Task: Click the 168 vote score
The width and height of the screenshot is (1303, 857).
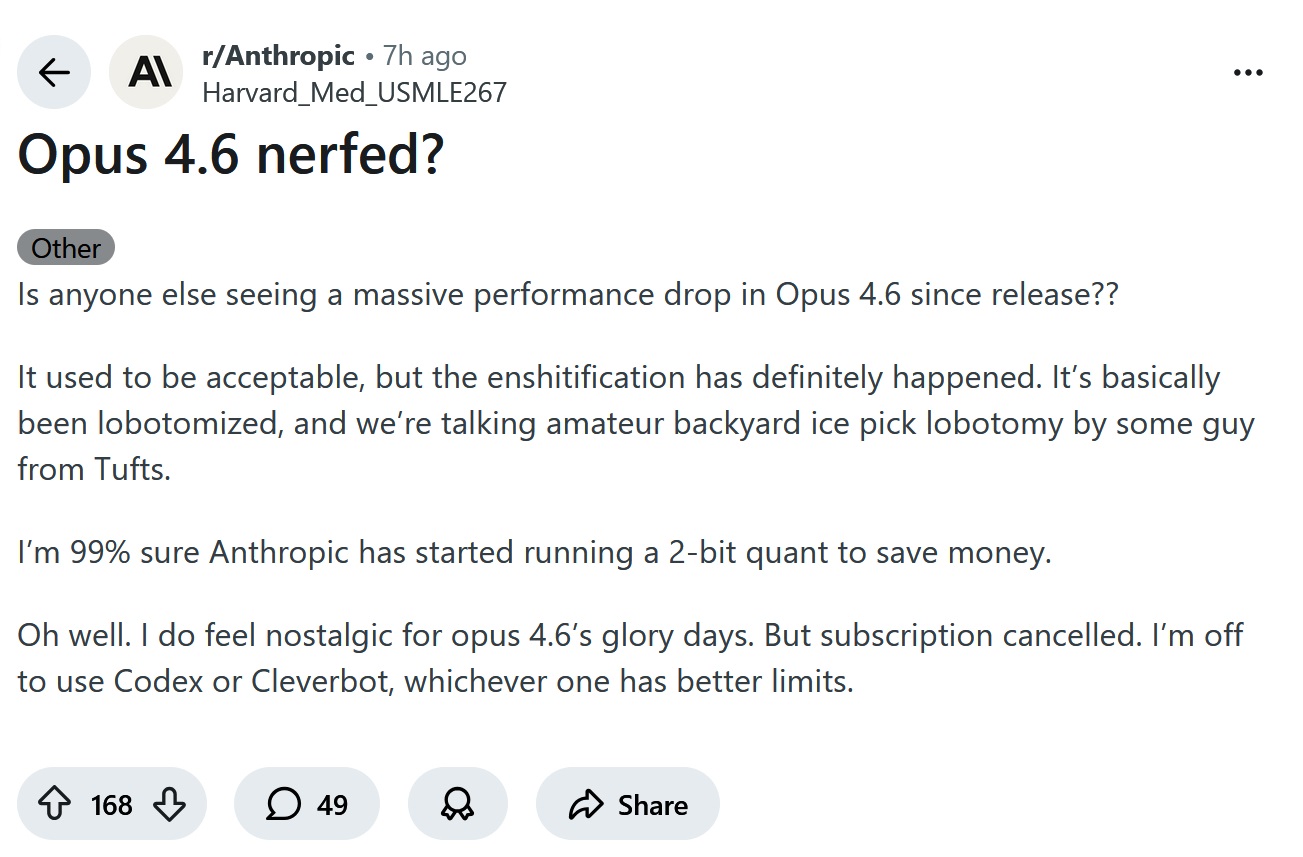Action: (x=111, y=804)
